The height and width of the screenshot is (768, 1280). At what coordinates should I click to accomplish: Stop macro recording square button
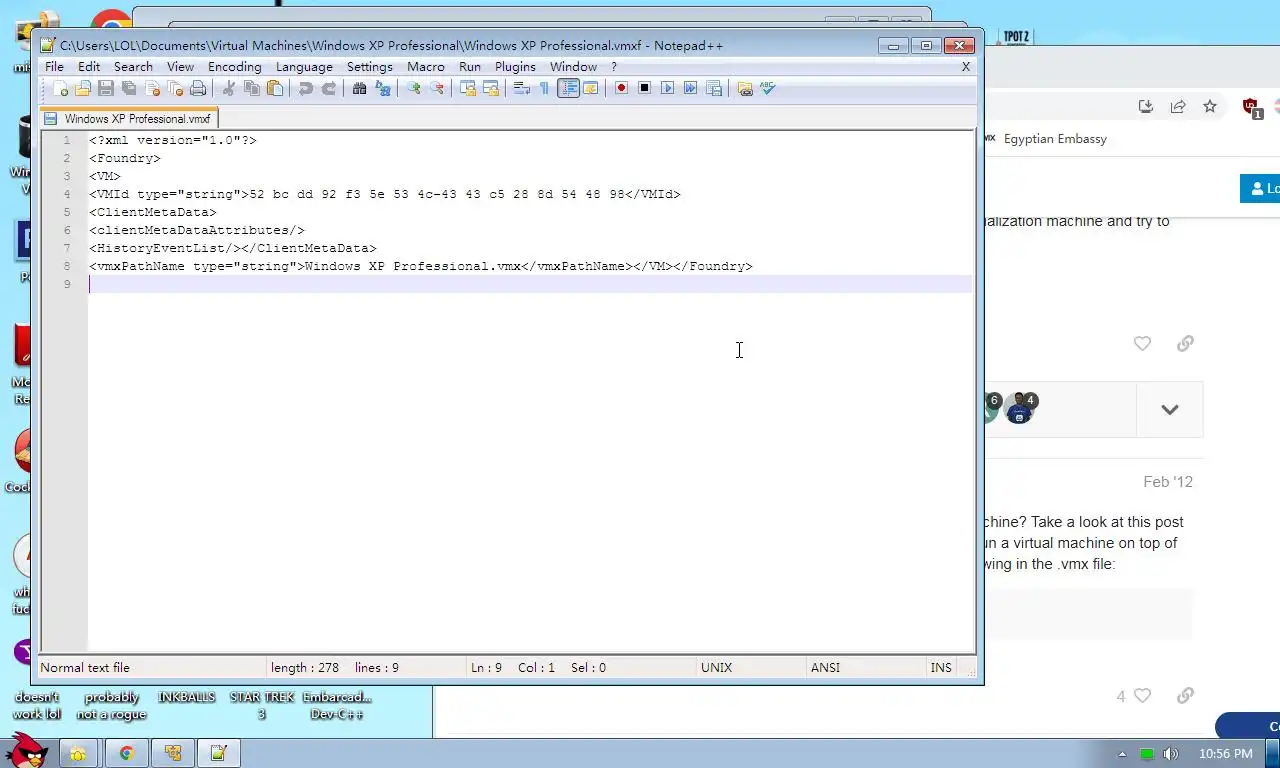644,88
